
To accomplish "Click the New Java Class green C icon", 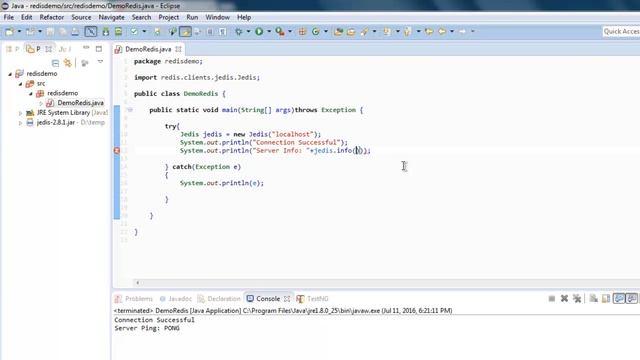I will point(316,31).
